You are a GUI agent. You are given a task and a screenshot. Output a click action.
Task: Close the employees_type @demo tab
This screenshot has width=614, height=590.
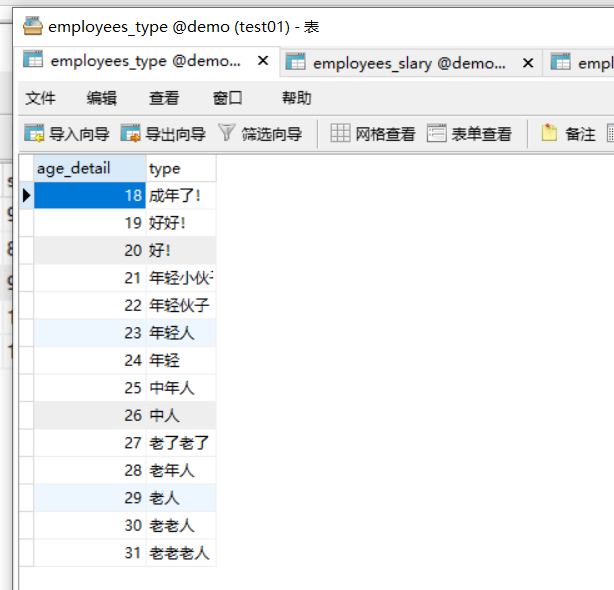click(263, 61)
